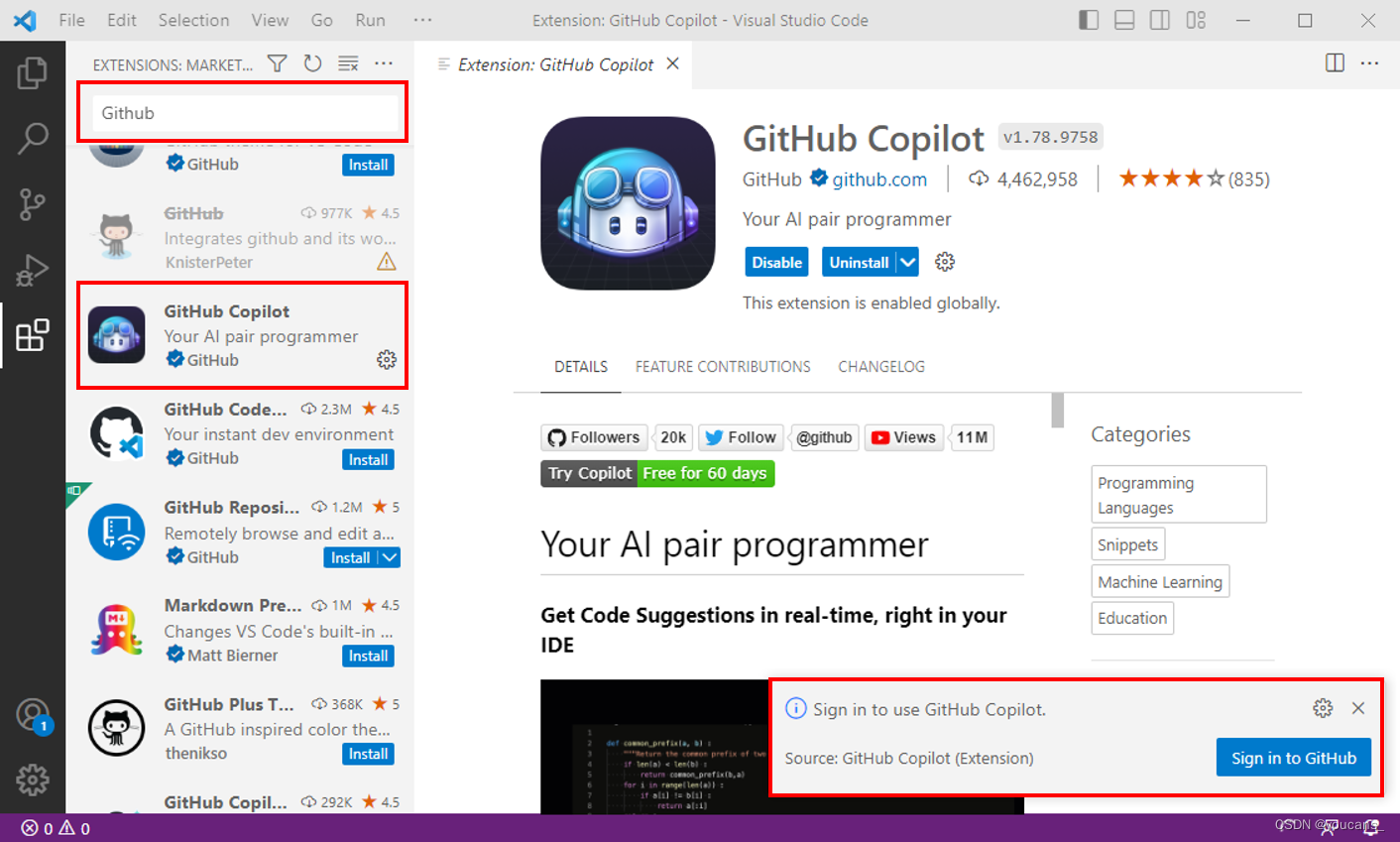Open Uninstall dropdown arrow
Screen dimensions: 1400x842
pos(908,262)
